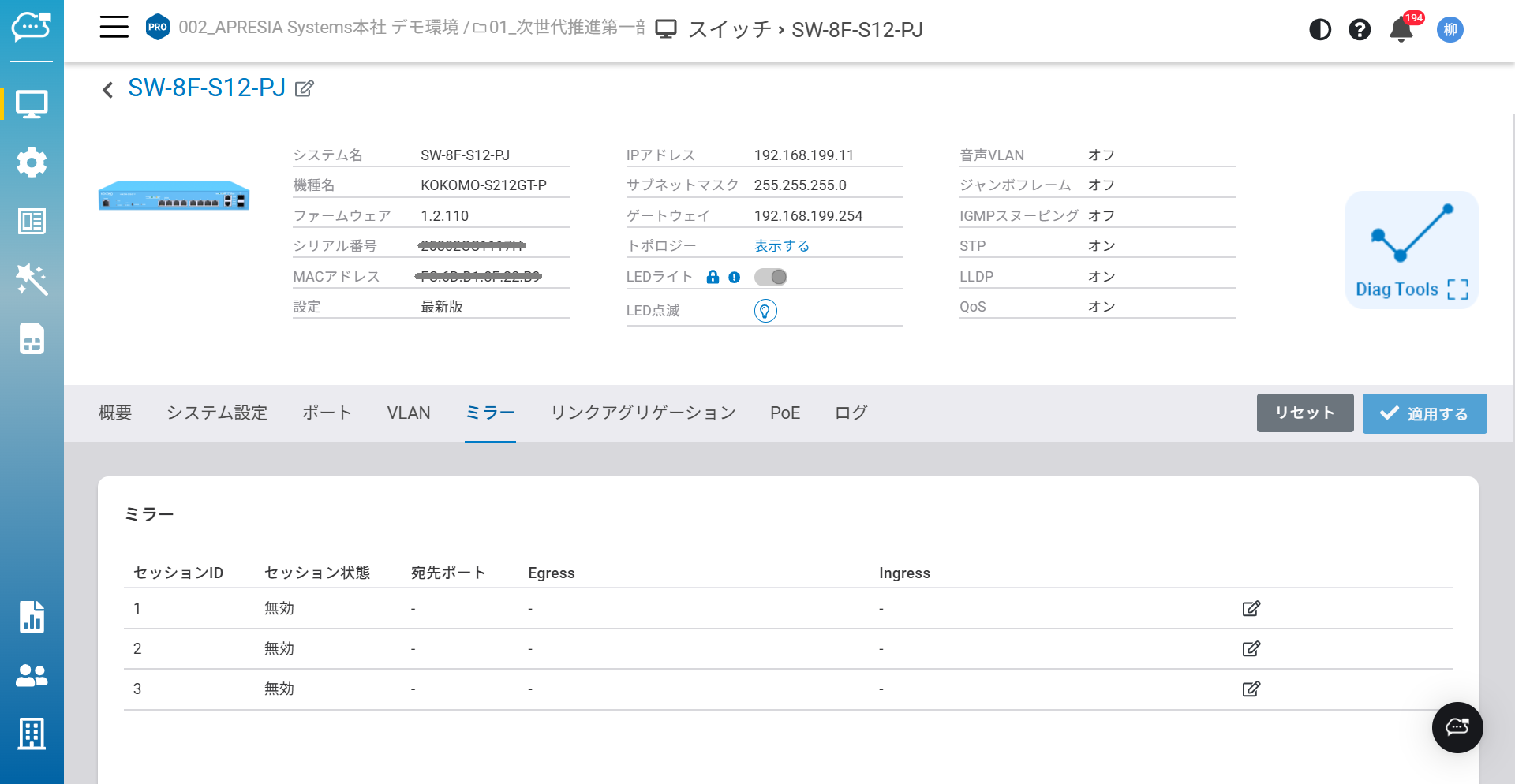Edit the SW-8F-S12-PJ device name
1515x784 pixels.
305,88
